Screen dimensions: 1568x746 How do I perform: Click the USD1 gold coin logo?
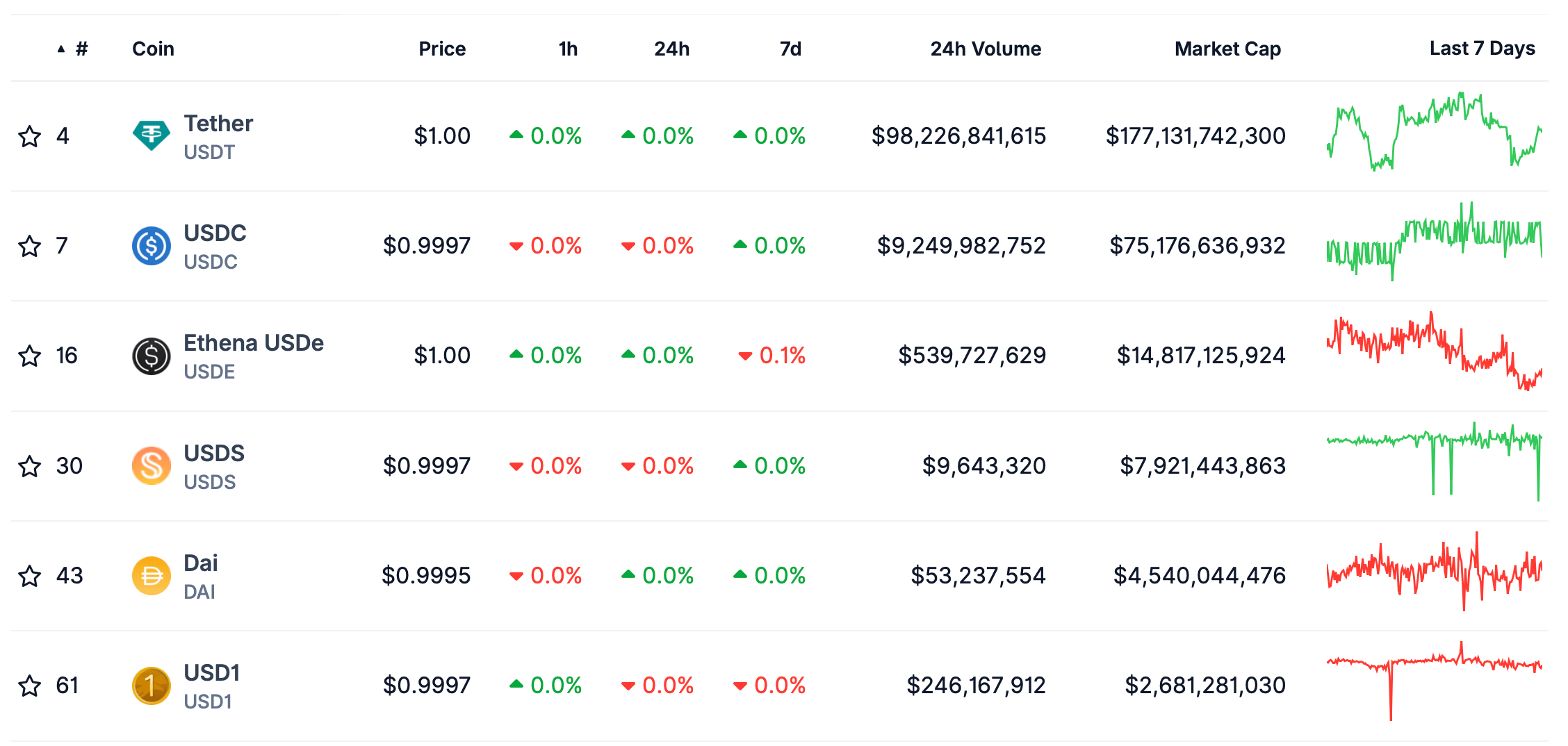152,686
